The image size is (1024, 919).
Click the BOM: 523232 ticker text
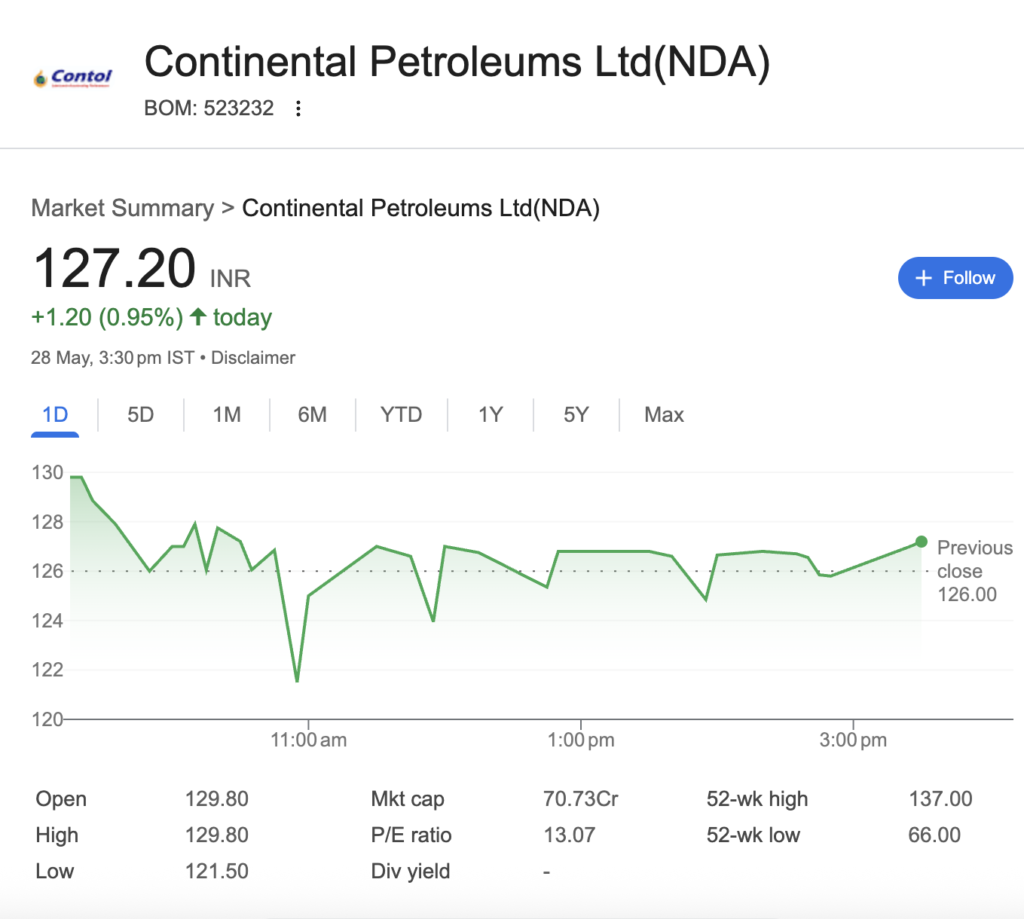point(209,108)
